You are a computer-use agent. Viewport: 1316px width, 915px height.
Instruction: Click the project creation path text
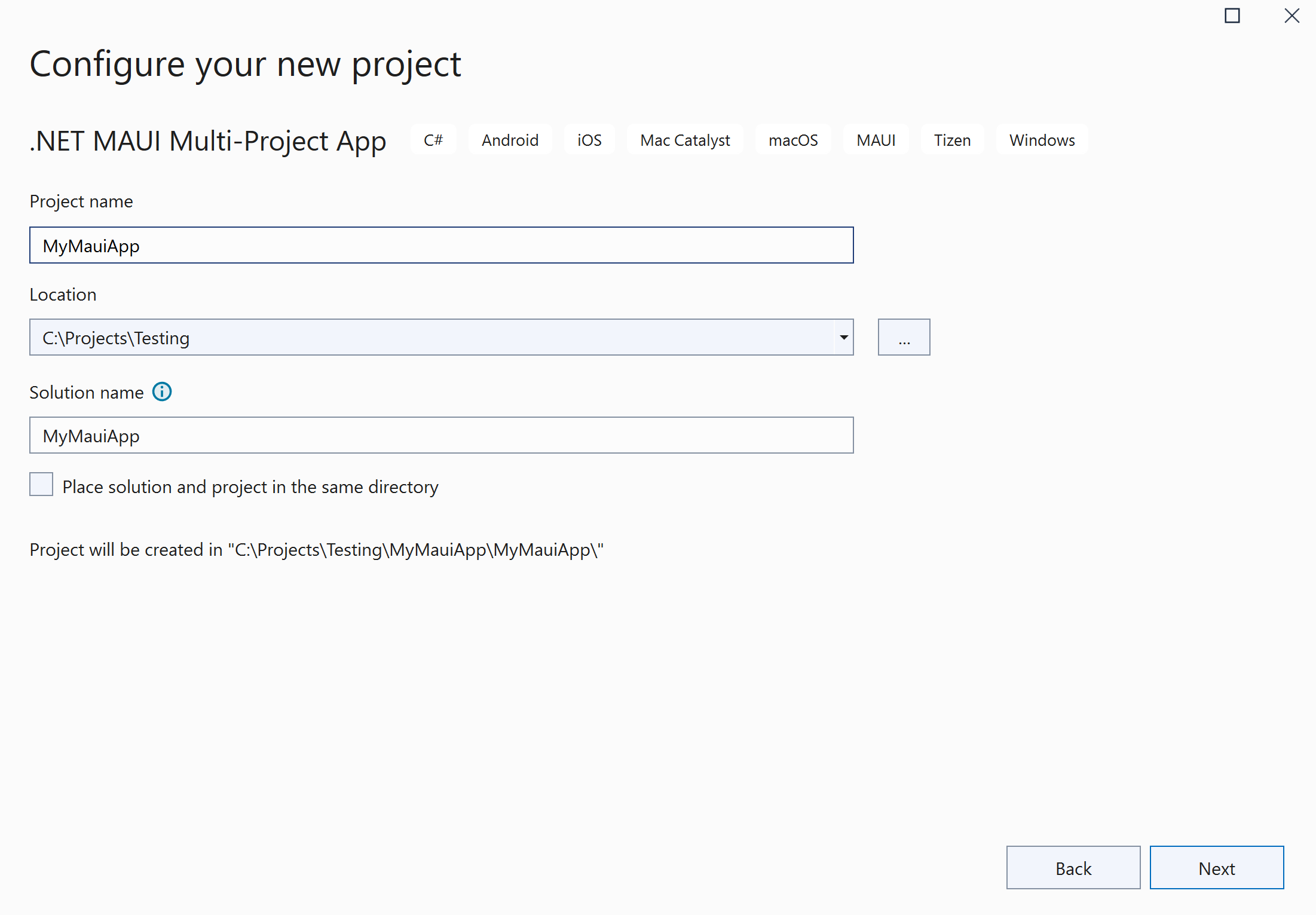(x=317, y=550)
